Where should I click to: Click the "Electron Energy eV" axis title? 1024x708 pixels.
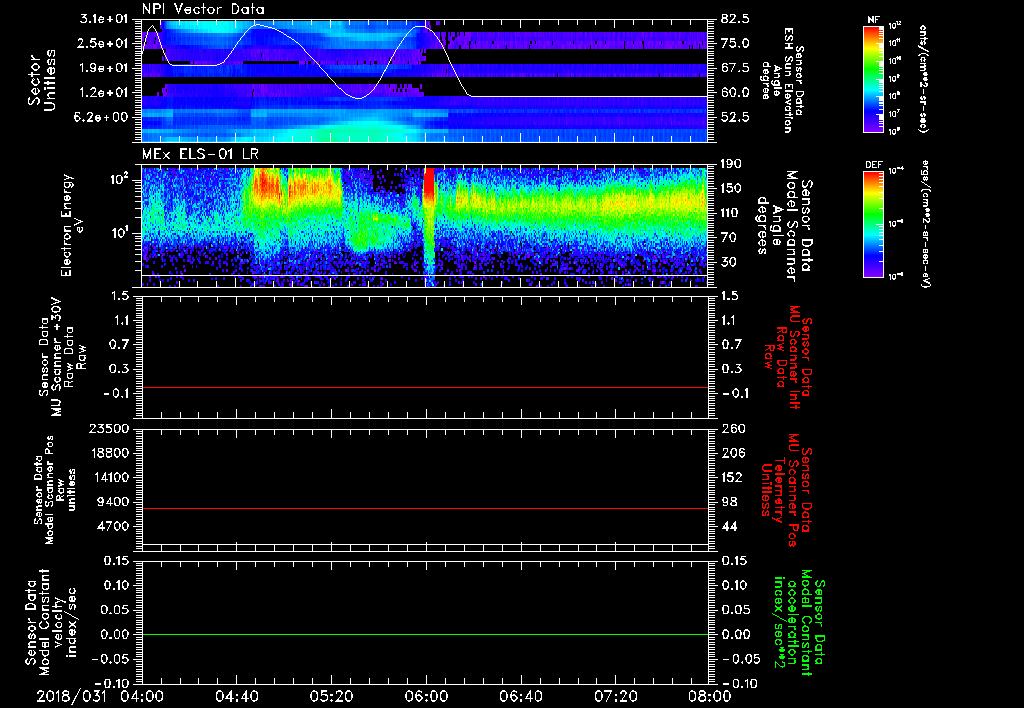click(74, 225)
